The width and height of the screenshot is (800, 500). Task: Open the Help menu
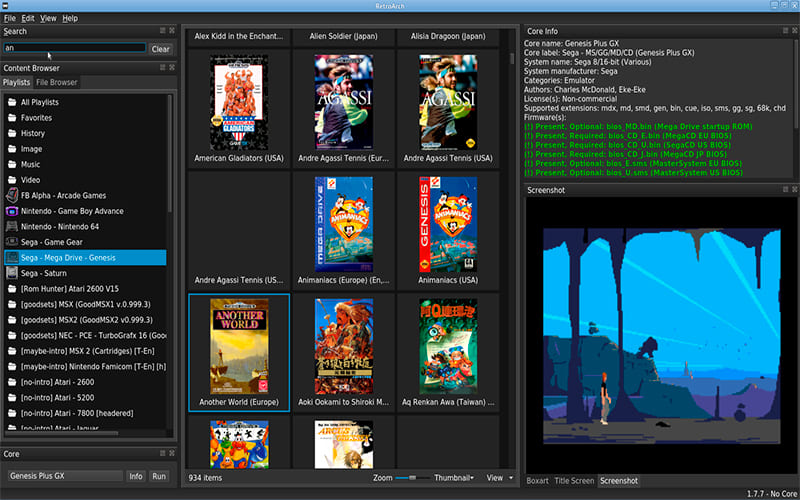(x=70, y=18)
